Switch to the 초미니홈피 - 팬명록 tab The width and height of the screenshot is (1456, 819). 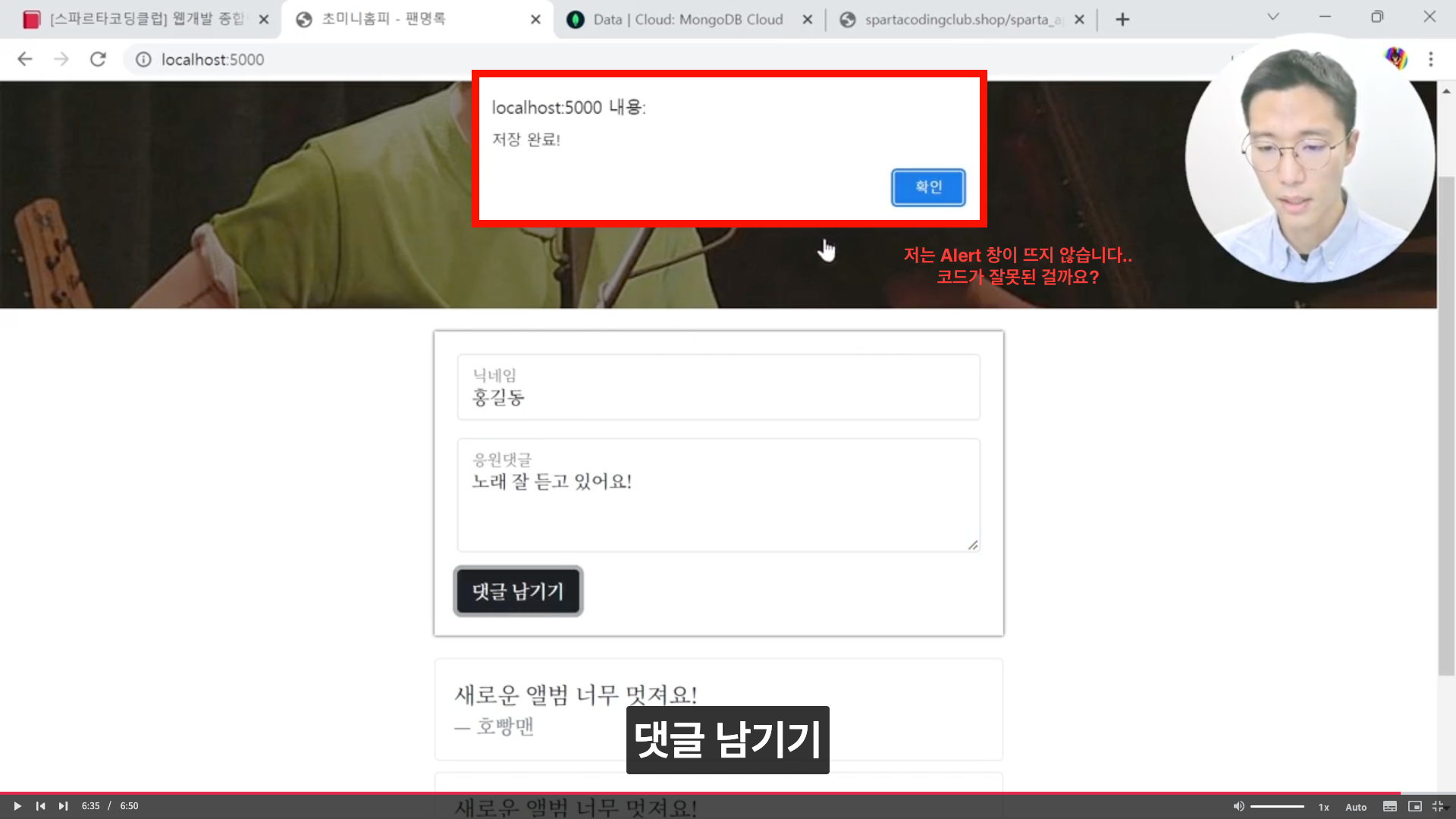[x=417, y=20]
